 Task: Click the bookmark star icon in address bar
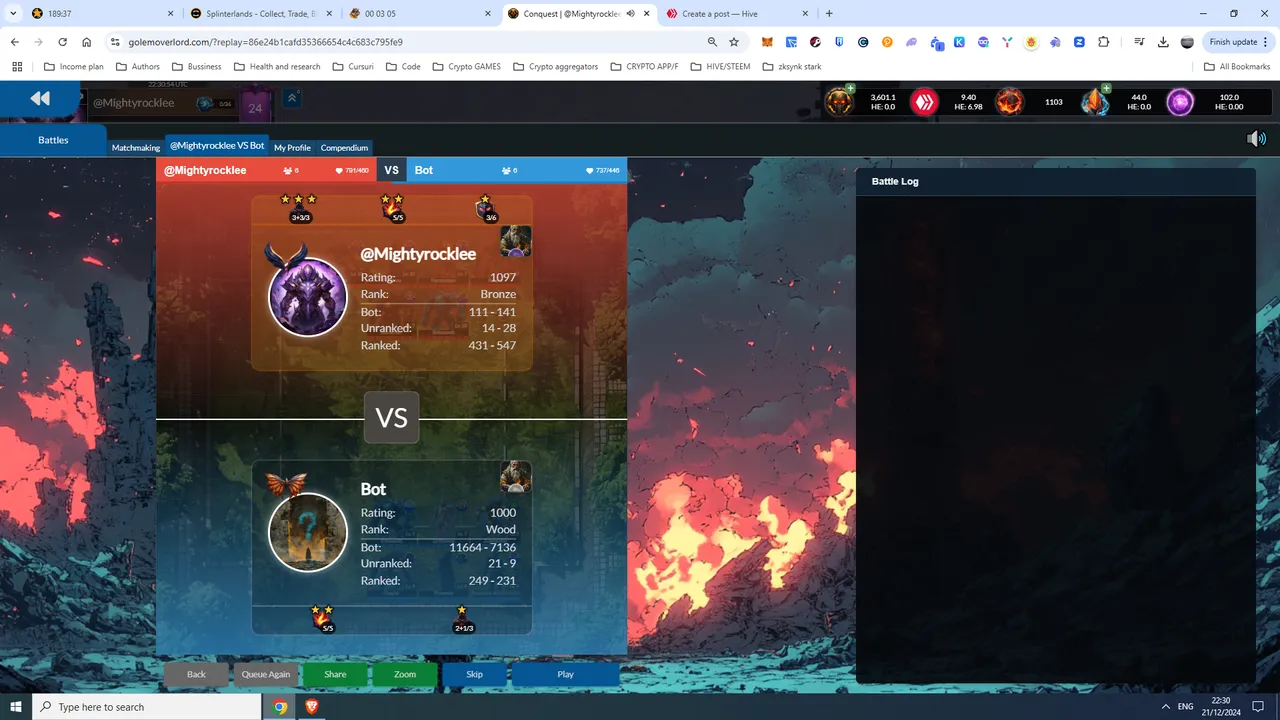pyautogui.click(x=734, y=42)
